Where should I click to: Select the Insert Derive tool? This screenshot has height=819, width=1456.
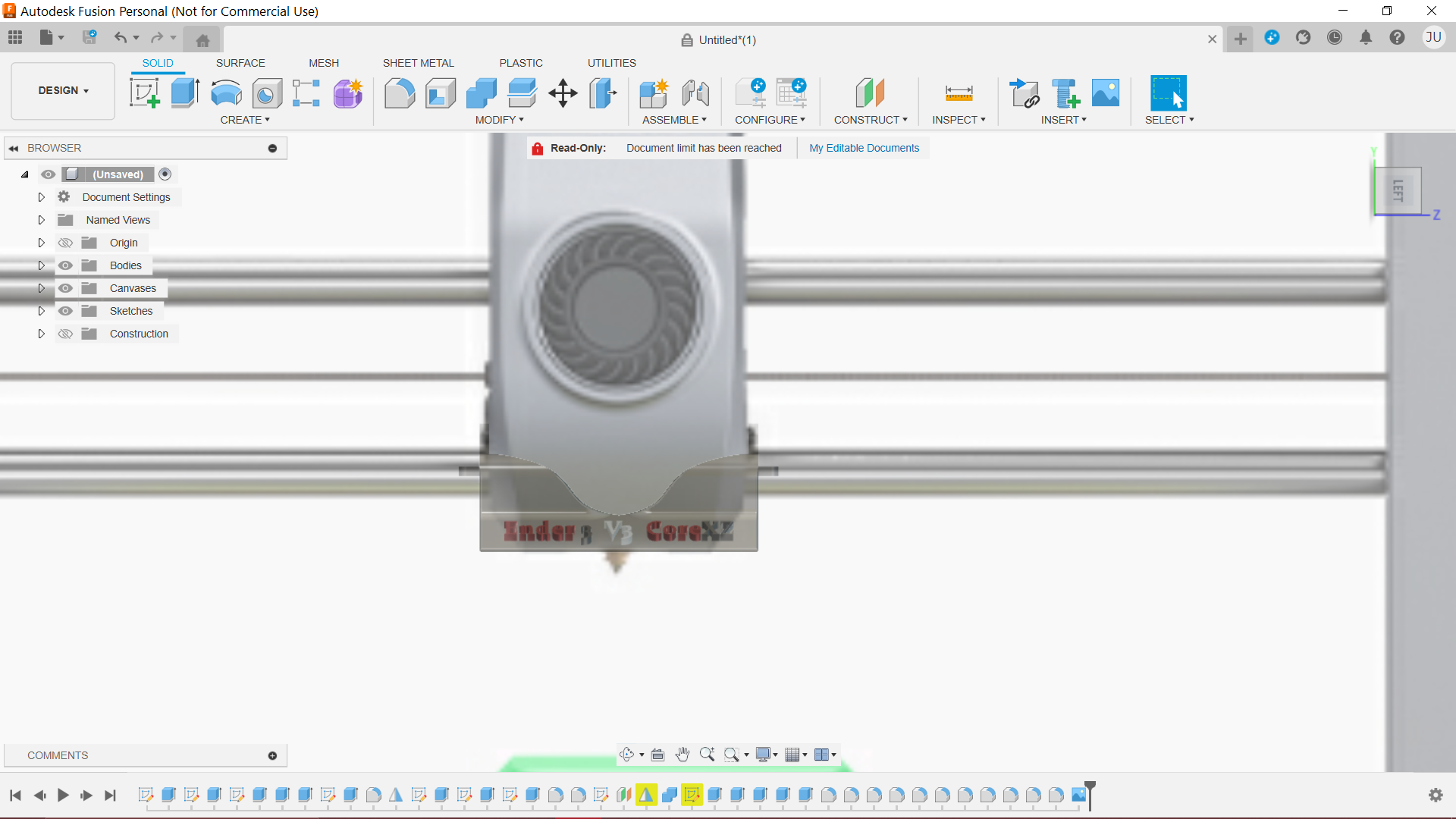1025,93
